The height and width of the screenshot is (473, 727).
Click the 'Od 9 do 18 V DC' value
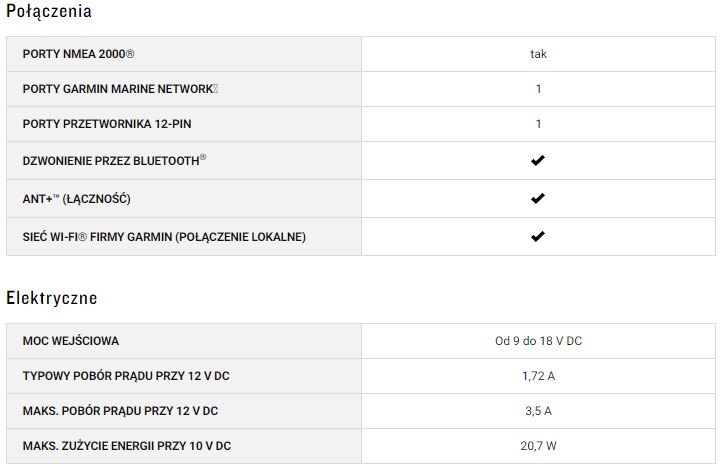point(538,341)
